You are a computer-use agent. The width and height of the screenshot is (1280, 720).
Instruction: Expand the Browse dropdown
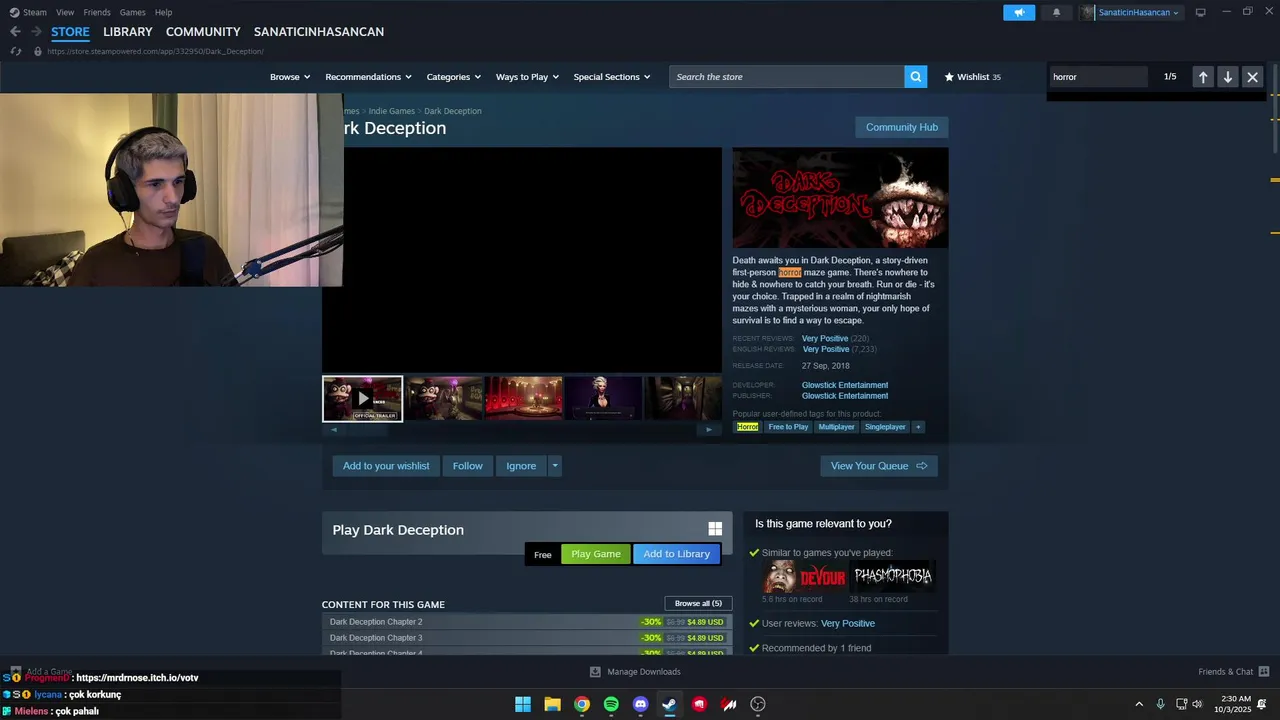pos(290,77)
